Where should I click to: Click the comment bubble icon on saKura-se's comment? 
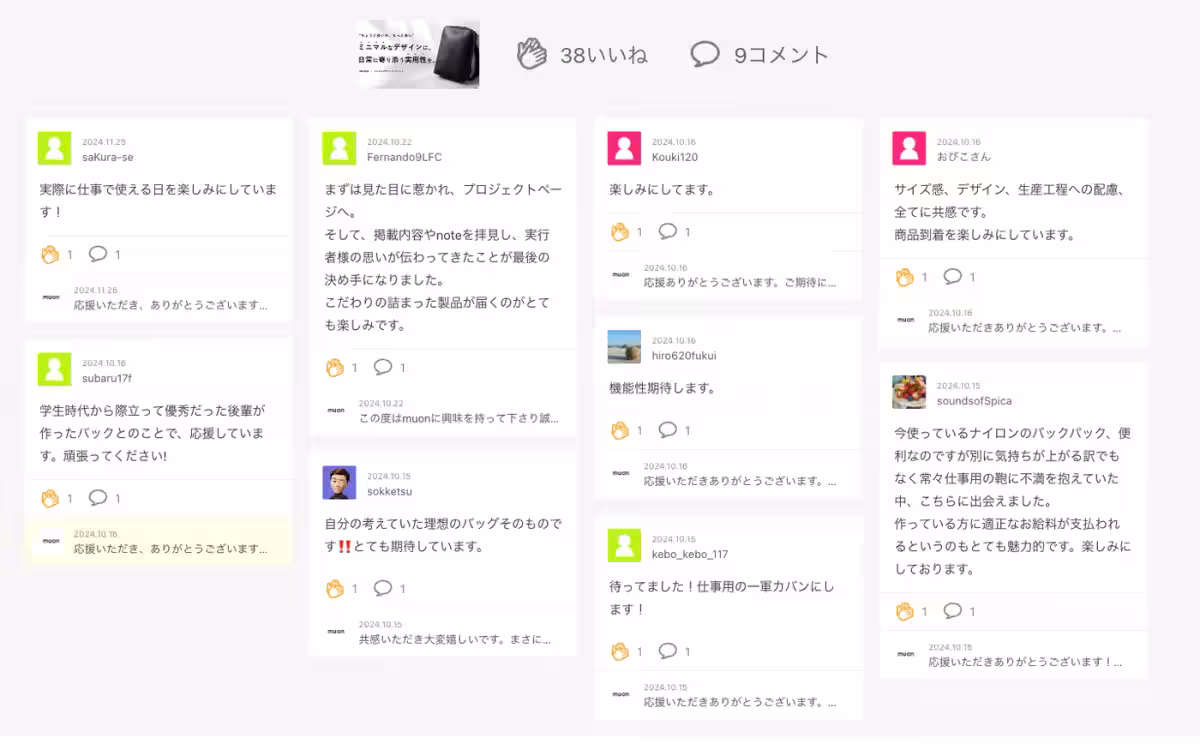[x=98, y=254]
